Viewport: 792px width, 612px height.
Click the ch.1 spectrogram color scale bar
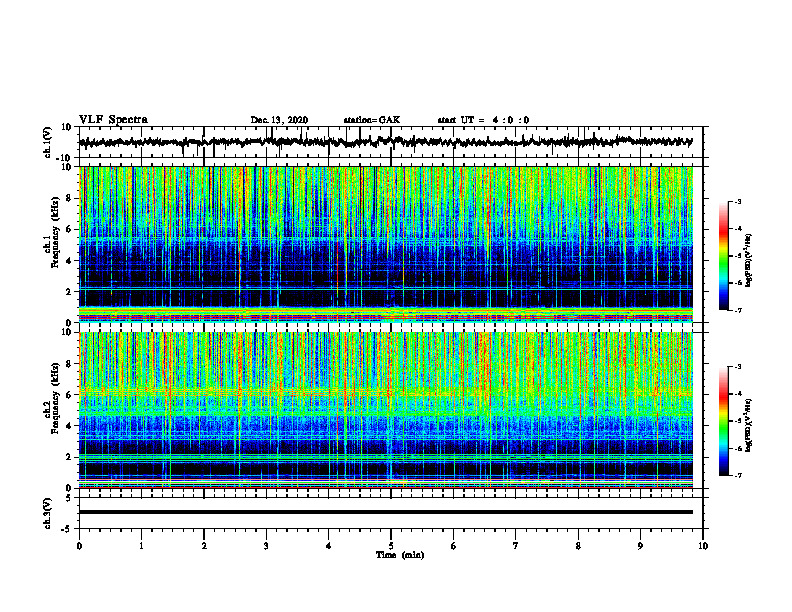tap(724, 256)
